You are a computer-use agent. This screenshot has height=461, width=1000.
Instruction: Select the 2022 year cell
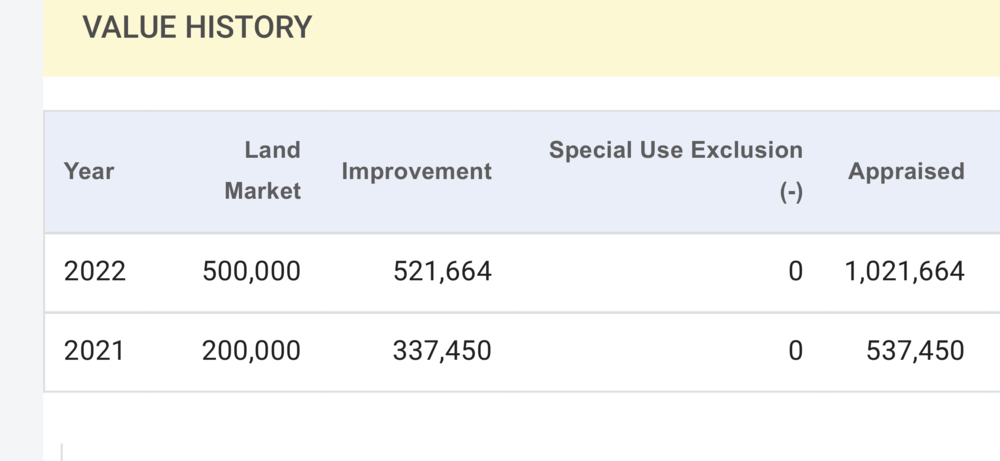click(x=95, y=271)
